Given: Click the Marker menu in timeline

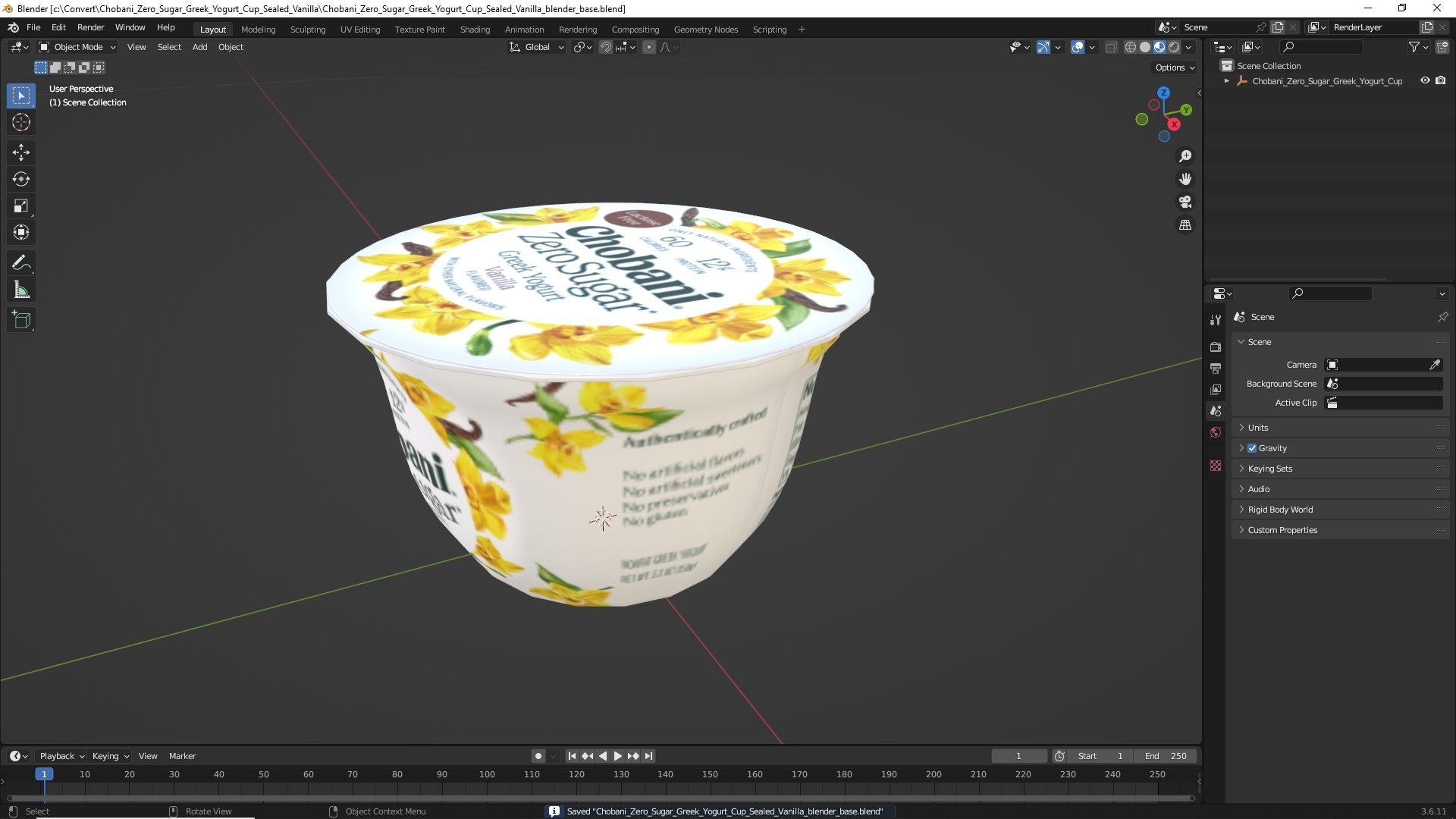Looking at the screenshot, I should [182, 756].
